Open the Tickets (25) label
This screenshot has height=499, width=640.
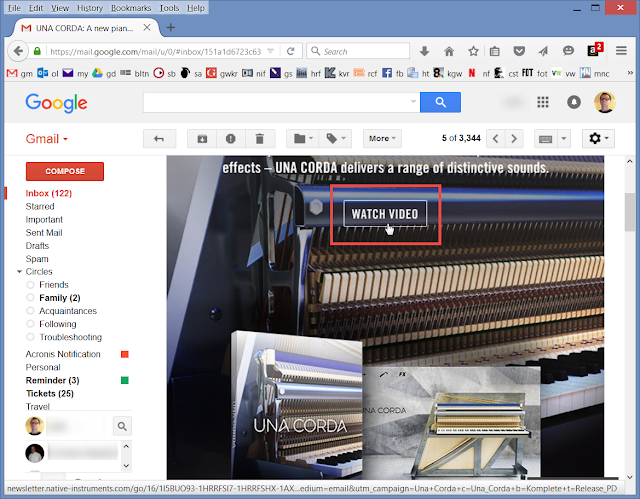point(50,393)
